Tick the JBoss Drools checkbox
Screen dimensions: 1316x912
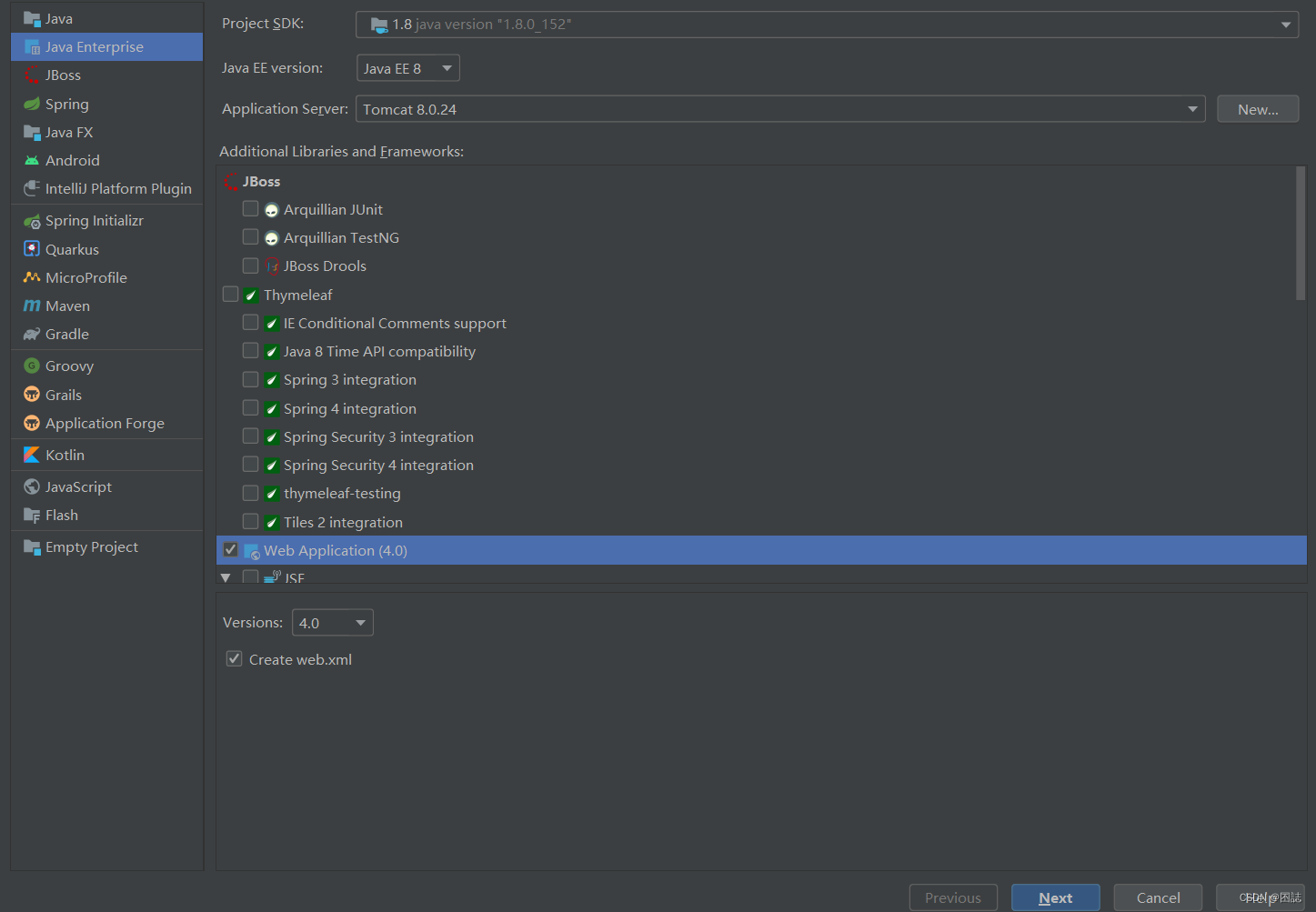(x=250, y=266)
